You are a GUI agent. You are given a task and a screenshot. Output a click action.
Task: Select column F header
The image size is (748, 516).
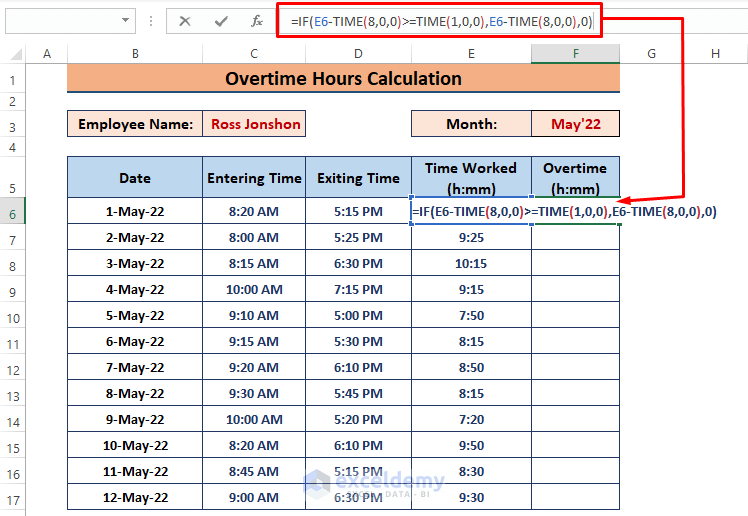[575, 54]
